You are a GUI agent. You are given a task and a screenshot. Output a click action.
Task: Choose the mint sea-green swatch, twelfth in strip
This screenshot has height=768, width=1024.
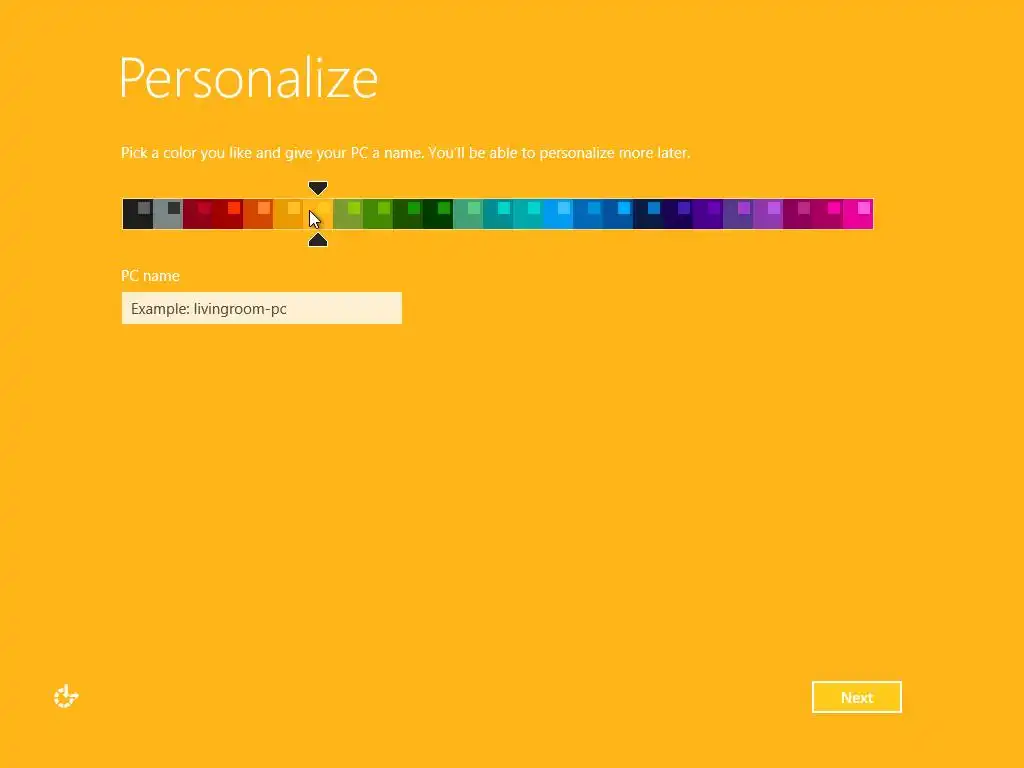(x=468, y=214)
